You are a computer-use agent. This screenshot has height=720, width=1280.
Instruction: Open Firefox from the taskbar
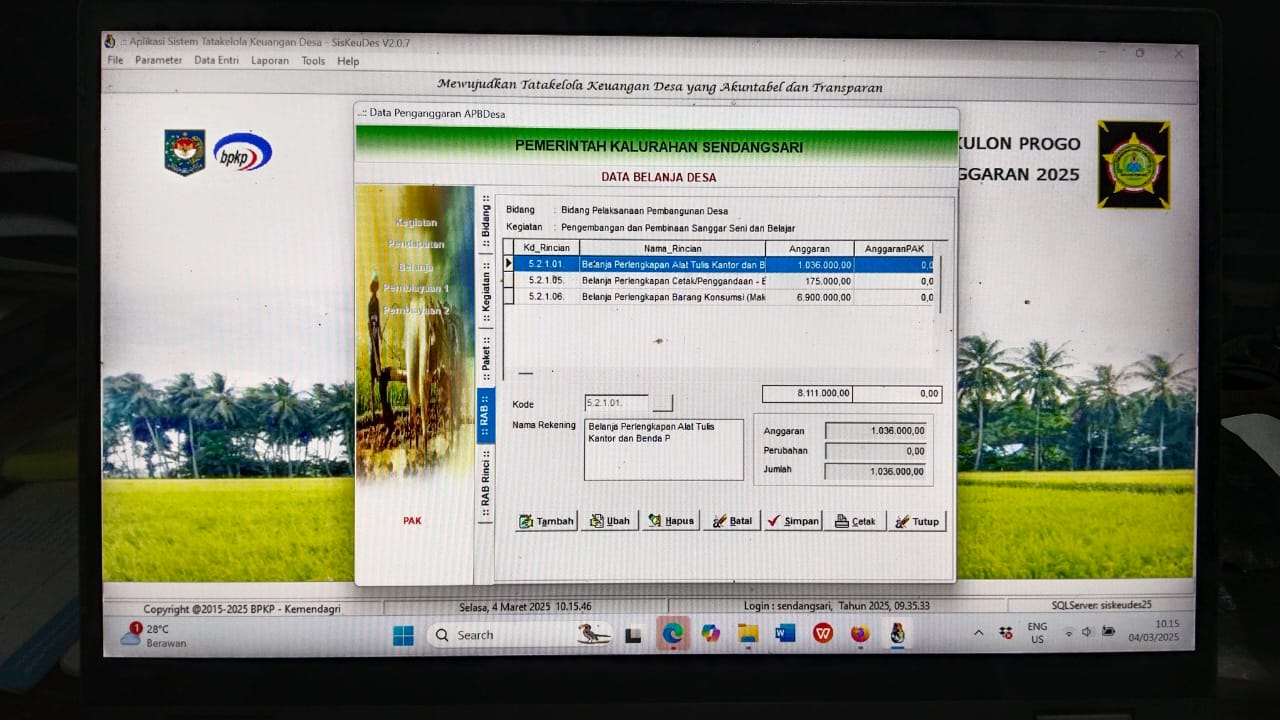click(x=860, y=634)
